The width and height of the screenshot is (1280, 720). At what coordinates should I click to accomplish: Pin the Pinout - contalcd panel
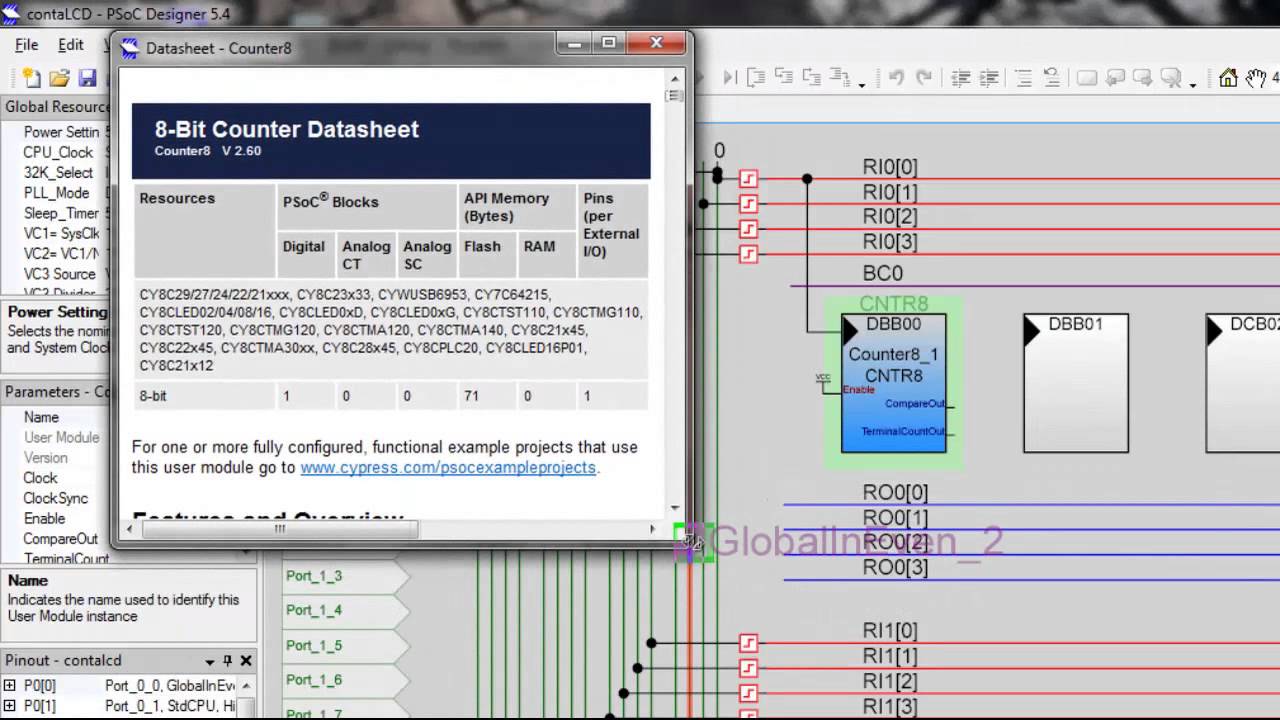coord(227,661)
